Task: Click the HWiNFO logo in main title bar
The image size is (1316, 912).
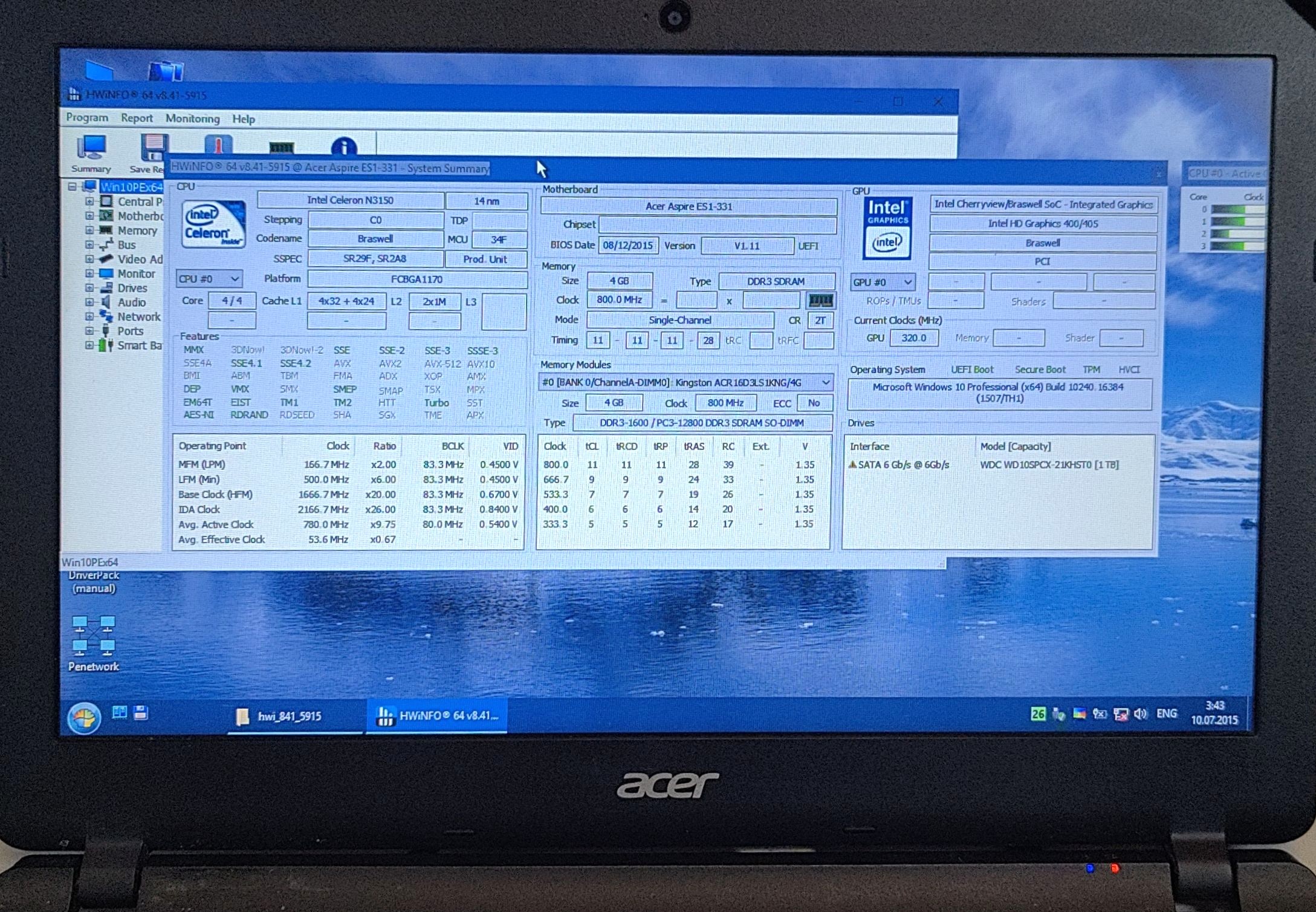Action: [74, 94]
